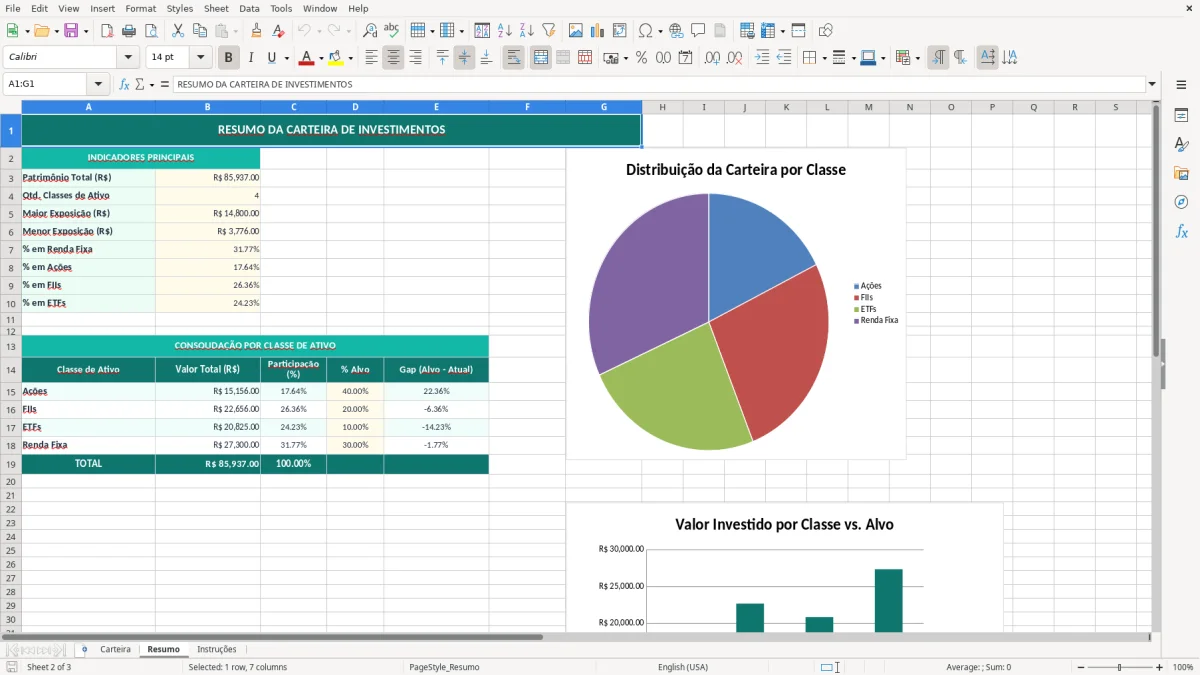Open borders dropdown arrow
Screen dimensions: 1200x675
pos(825,58)
